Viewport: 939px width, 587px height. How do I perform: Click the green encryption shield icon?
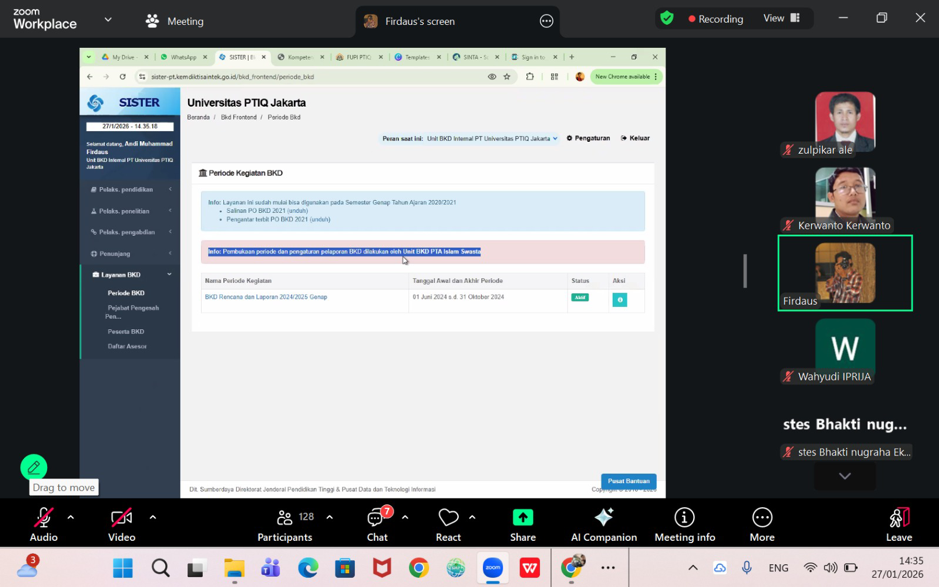click(667, 18)
